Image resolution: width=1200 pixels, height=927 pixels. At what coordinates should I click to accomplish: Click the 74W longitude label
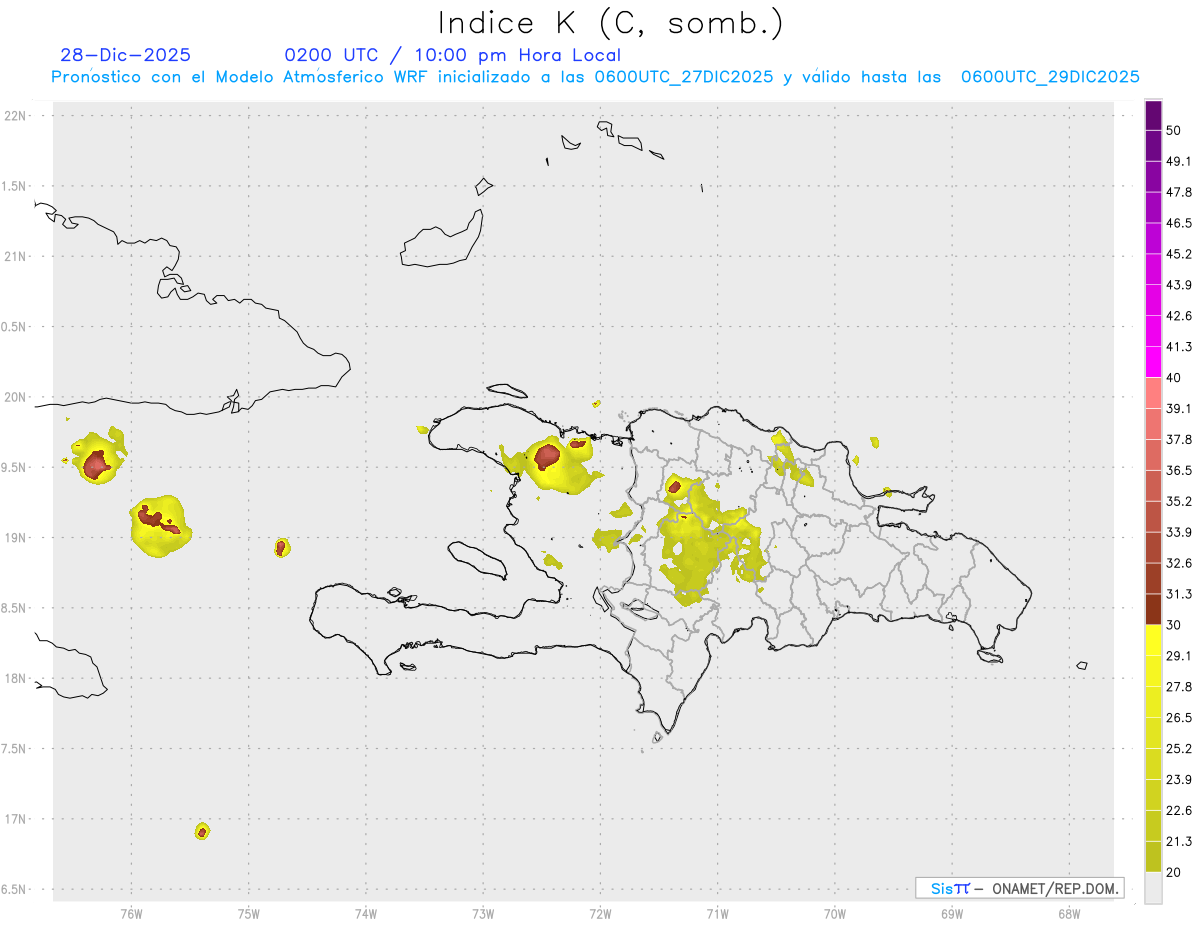(x=366, y=913)
